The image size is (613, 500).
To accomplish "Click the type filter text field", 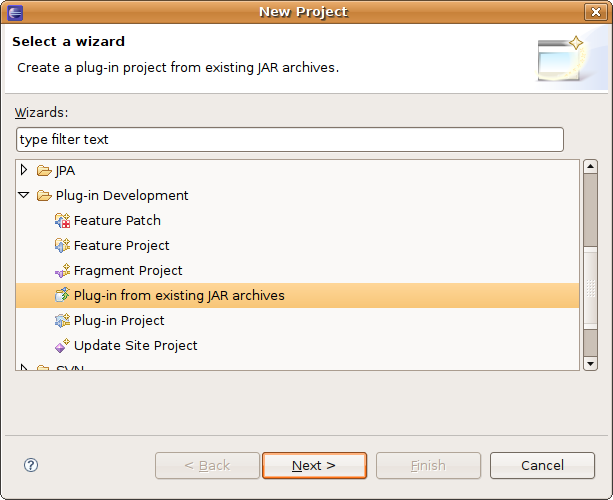I will (x=290, y=139).
